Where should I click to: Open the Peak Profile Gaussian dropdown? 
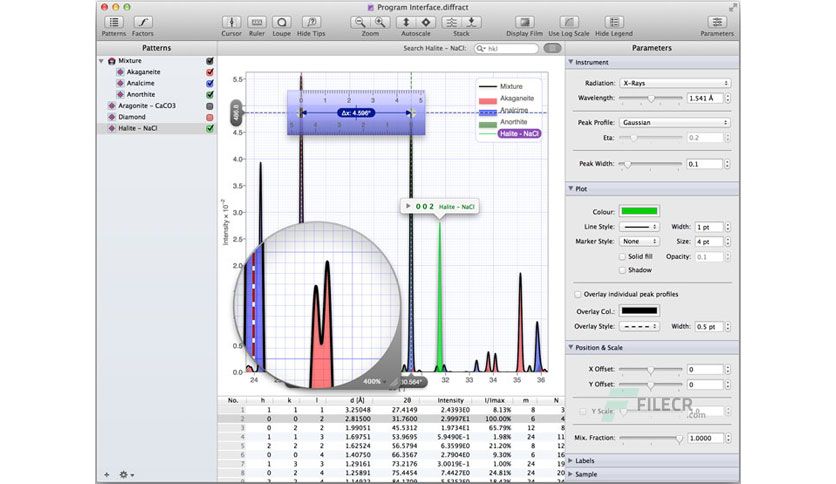pyautogui.click(x=674, y=123)
